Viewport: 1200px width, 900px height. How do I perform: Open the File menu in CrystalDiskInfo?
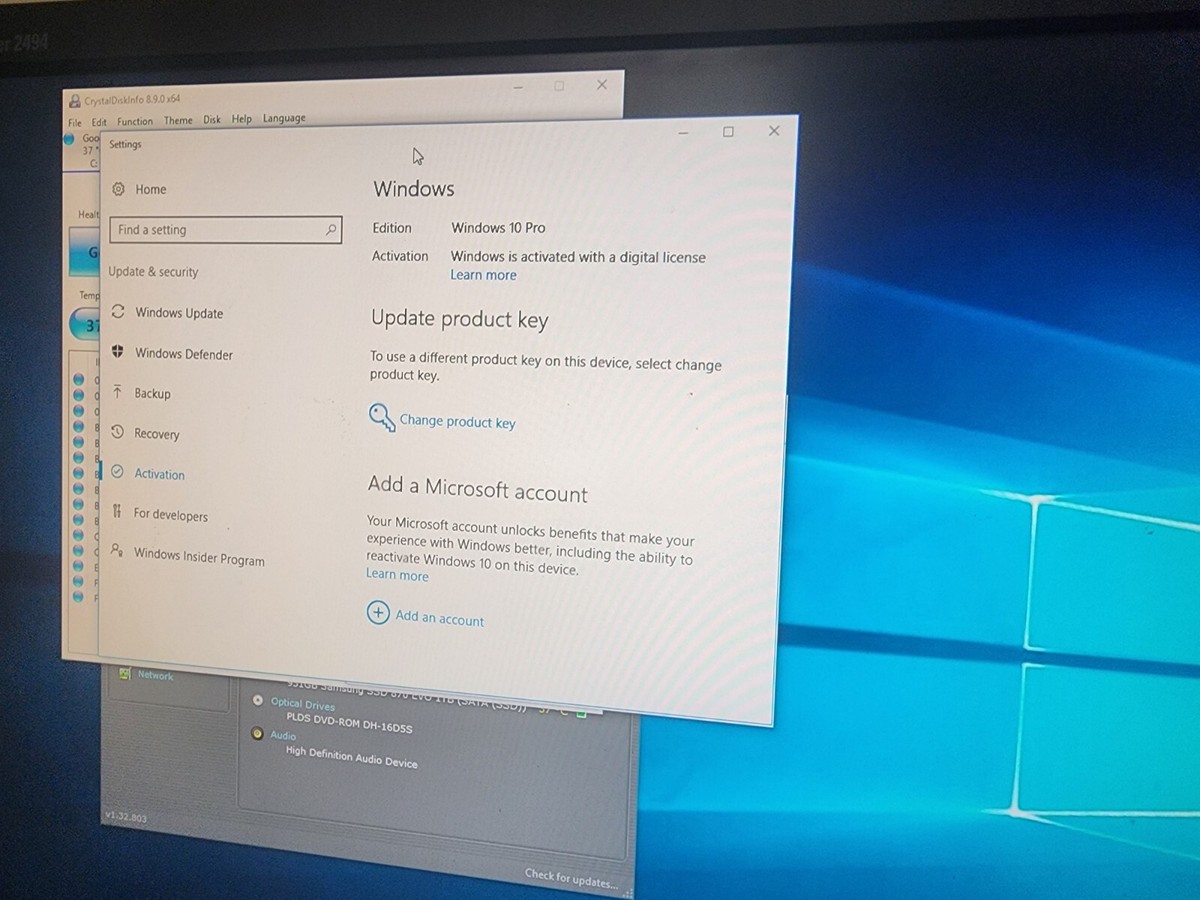75,123
